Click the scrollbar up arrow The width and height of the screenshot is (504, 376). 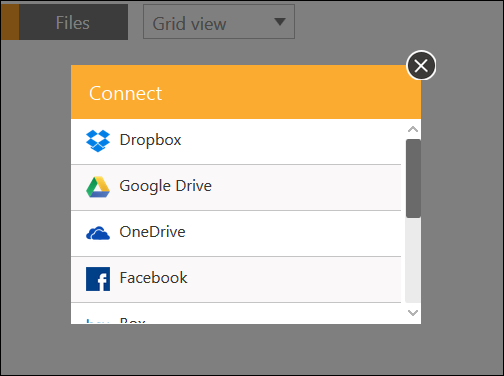coord(413,129)
